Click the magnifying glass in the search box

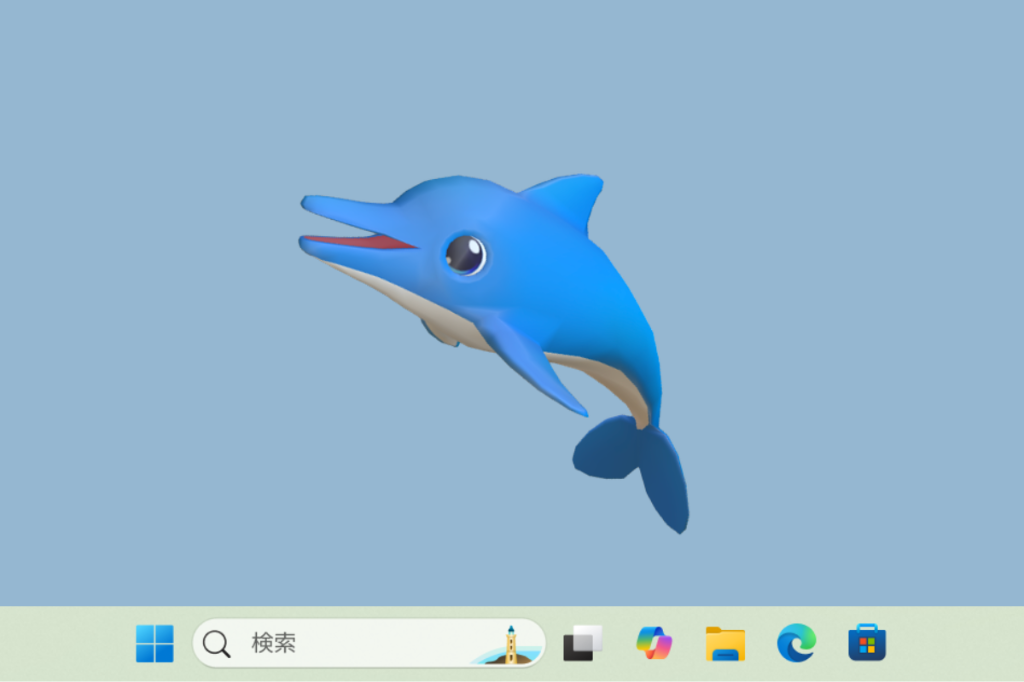(x=216, y=643)
